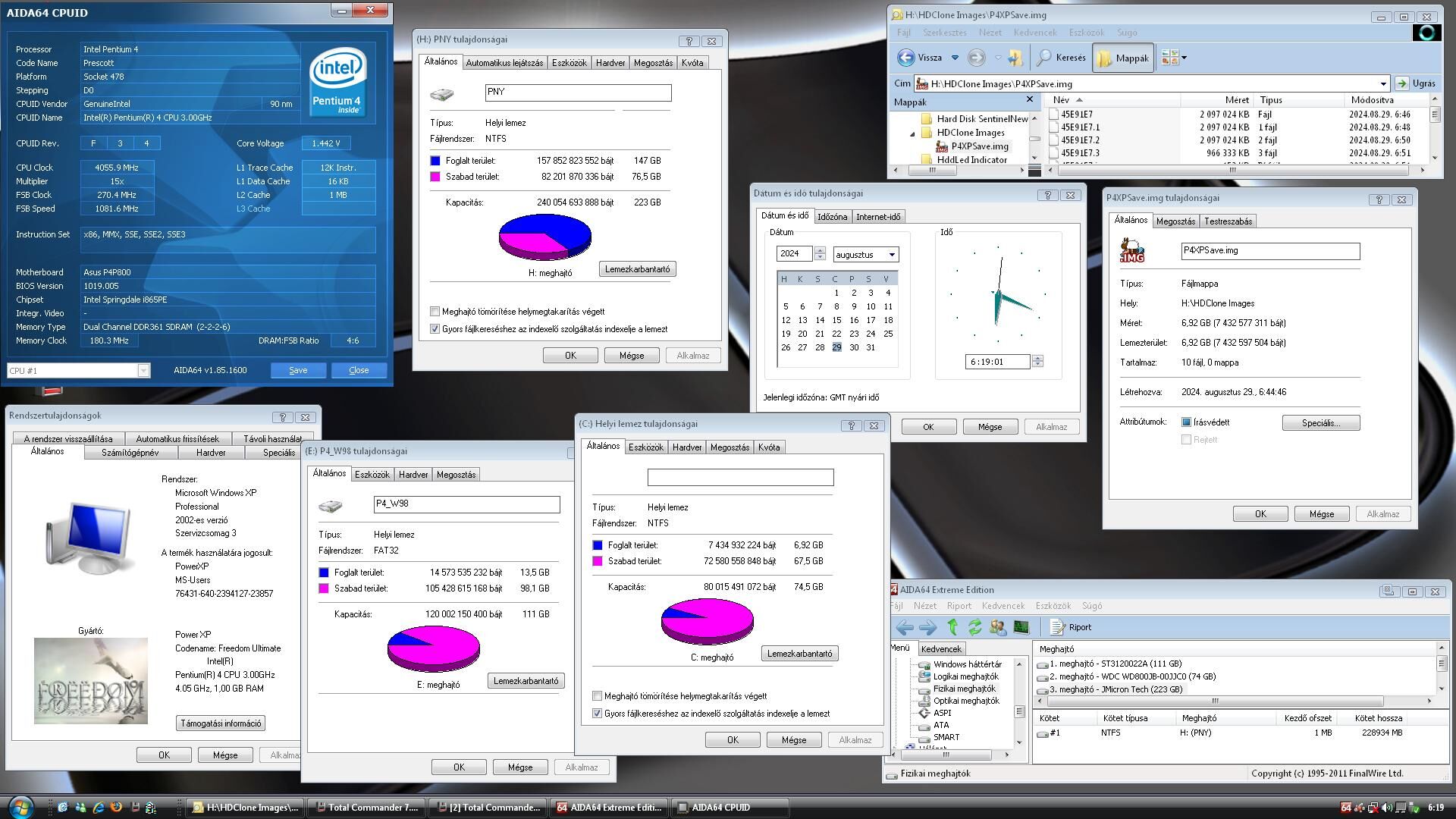
Task: Switch to the Időzóna tab
Action: 832,217
